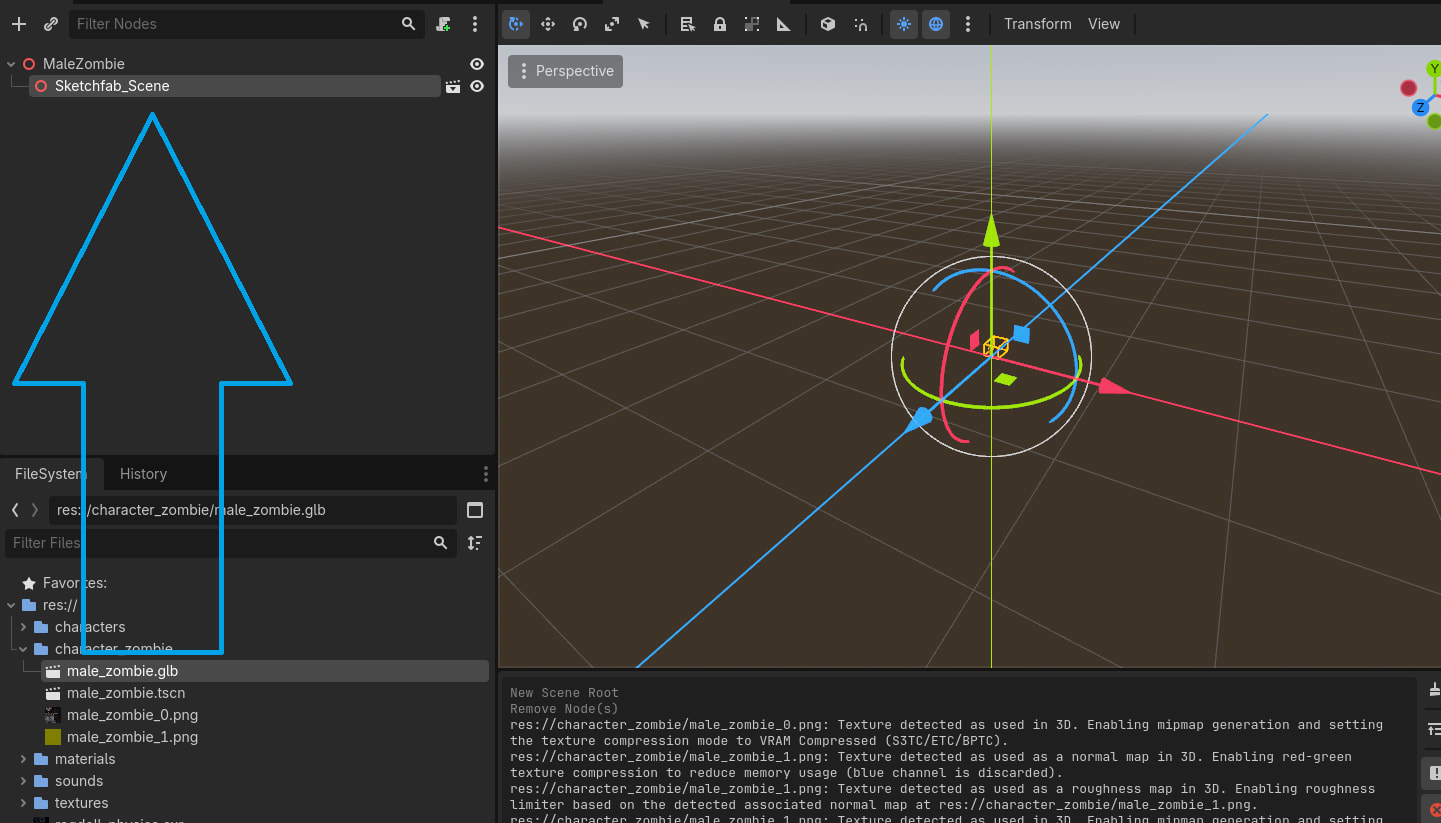This screenshot has width=1441, height=823.
Task: Collapse the MaleZombie tree node
Action: (11, 64)
